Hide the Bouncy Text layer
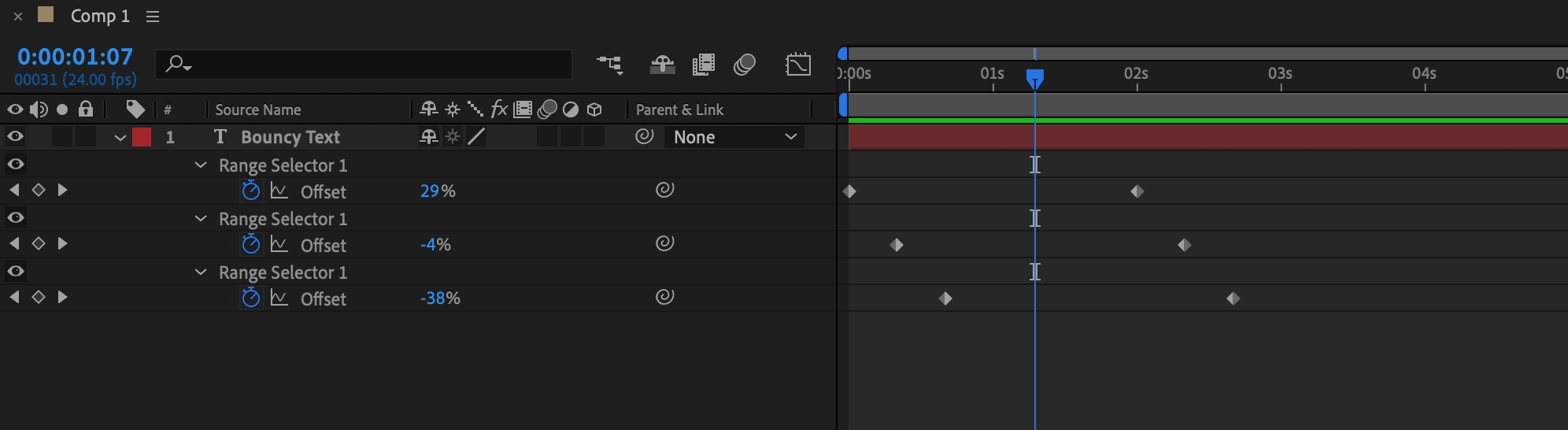Image resolution: width=1568 pixels, height=430 pixels. click(x=15, y=137)
